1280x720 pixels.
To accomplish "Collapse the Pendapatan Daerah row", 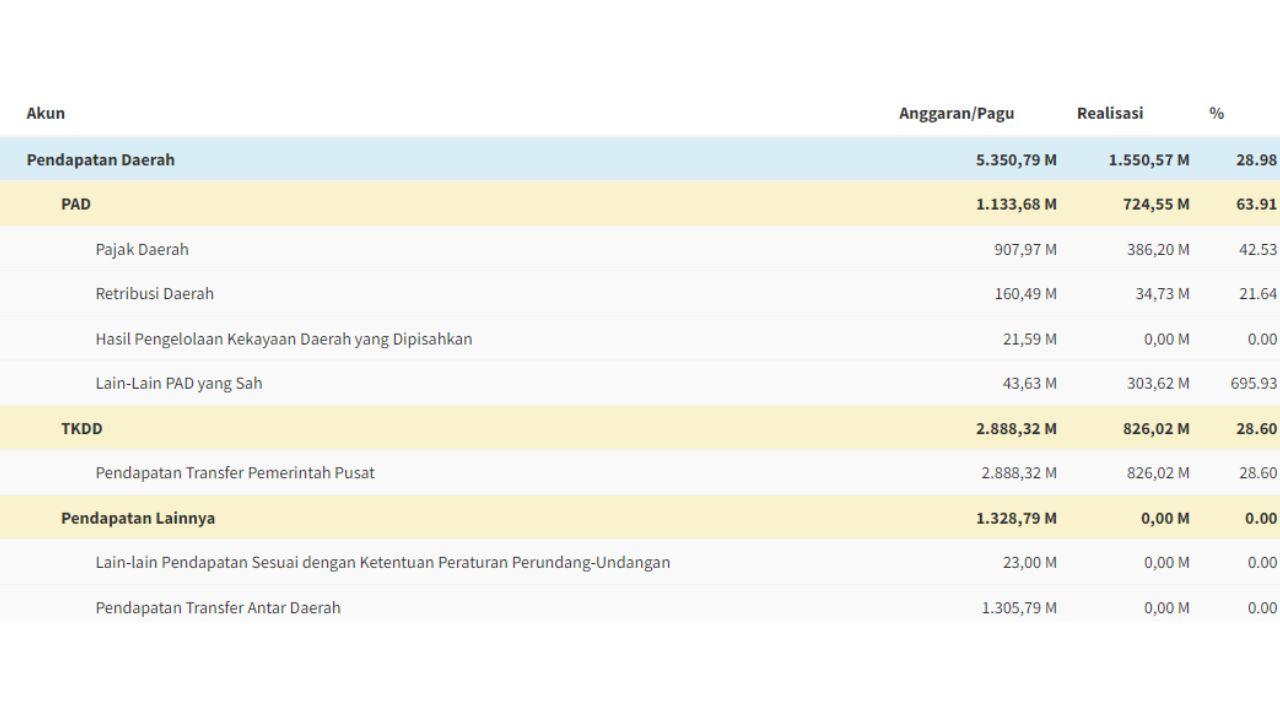I will point(100,160).
